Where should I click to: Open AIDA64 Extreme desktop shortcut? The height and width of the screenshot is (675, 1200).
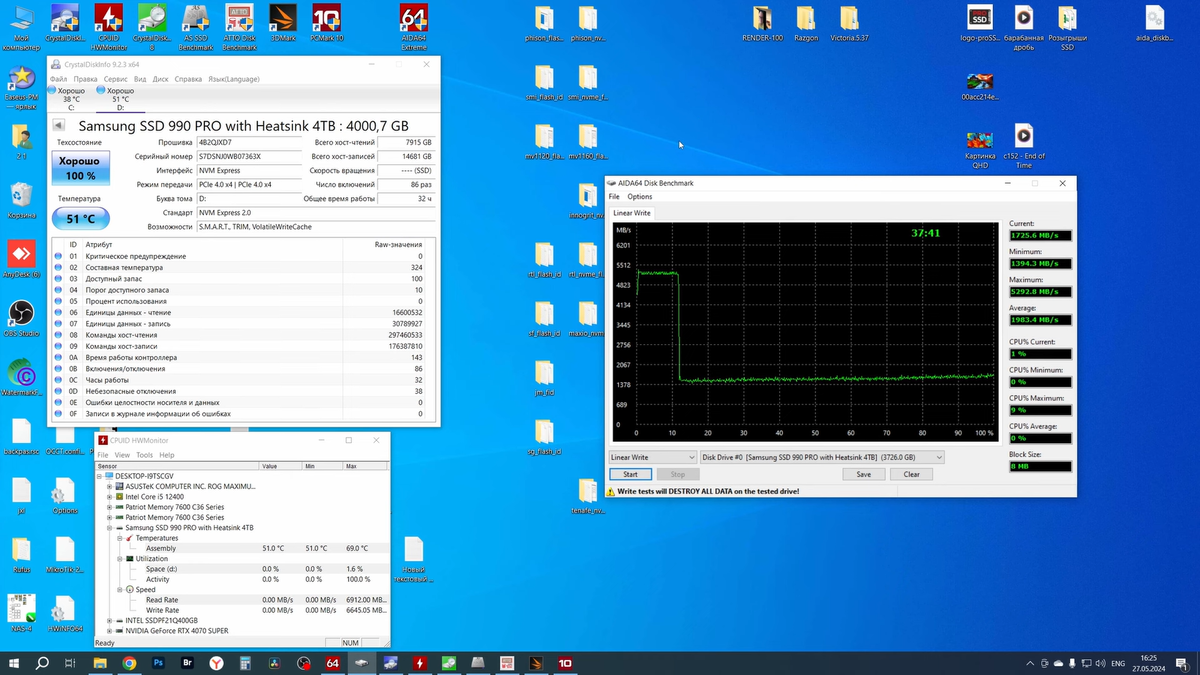(413, 27)
